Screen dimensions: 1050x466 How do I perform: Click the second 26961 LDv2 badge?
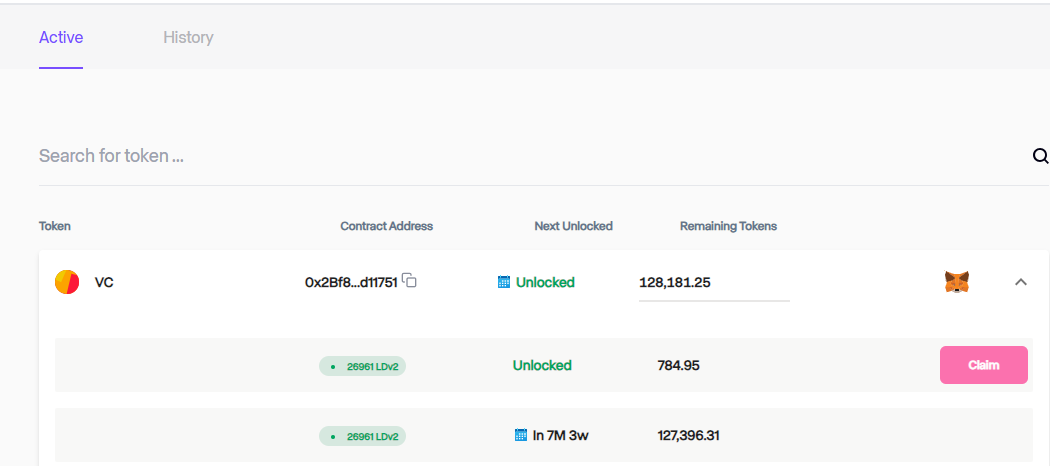tap(362, 436)
